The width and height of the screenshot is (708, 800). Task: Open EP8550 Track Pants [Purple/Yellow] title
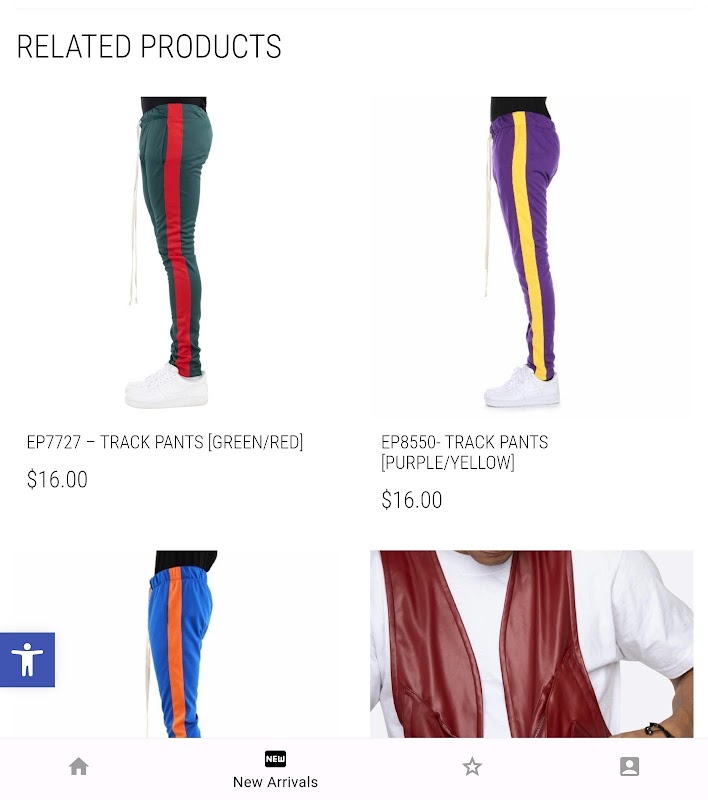coord(465,452)
